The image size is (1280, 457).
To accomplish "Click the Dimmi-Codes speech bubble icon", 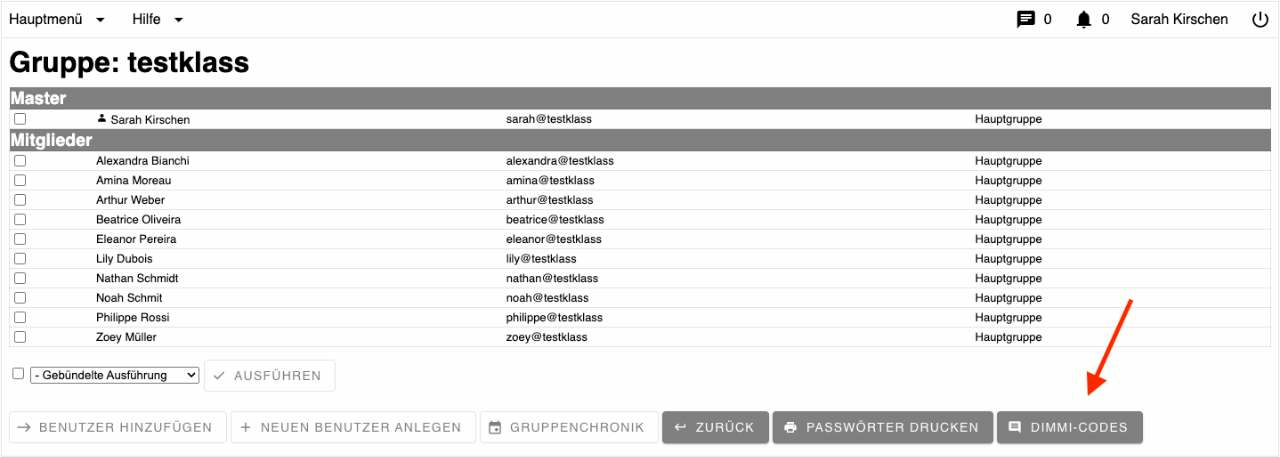I will 1015,427.
